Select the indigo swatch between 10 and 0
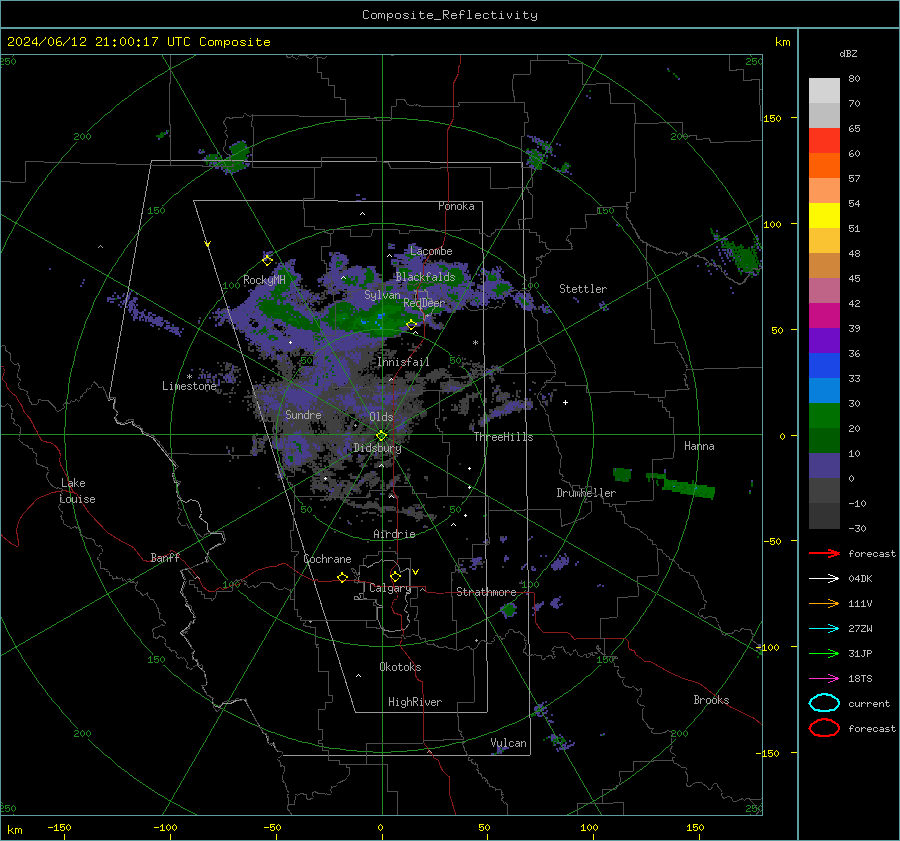 824,466
